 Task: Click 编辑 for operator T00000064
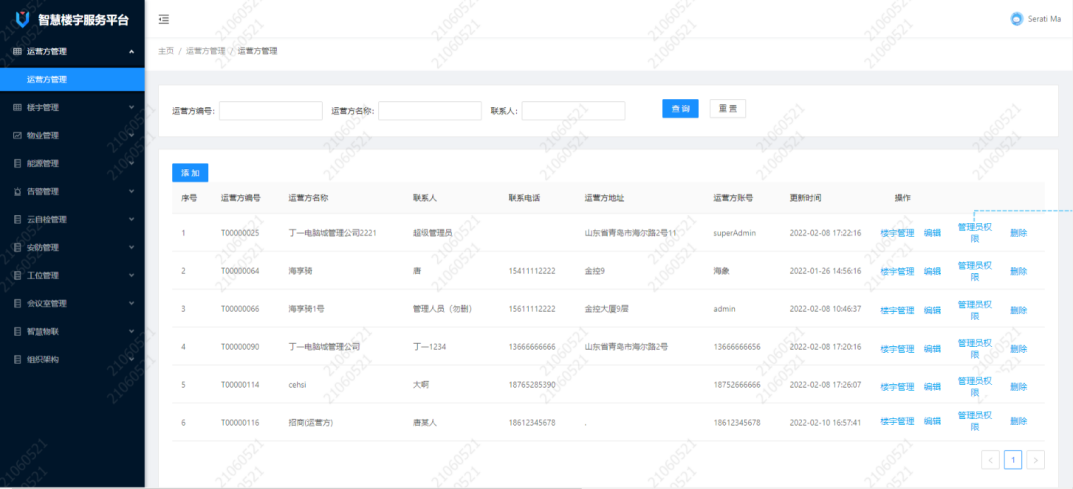click(x=932, y=271)
